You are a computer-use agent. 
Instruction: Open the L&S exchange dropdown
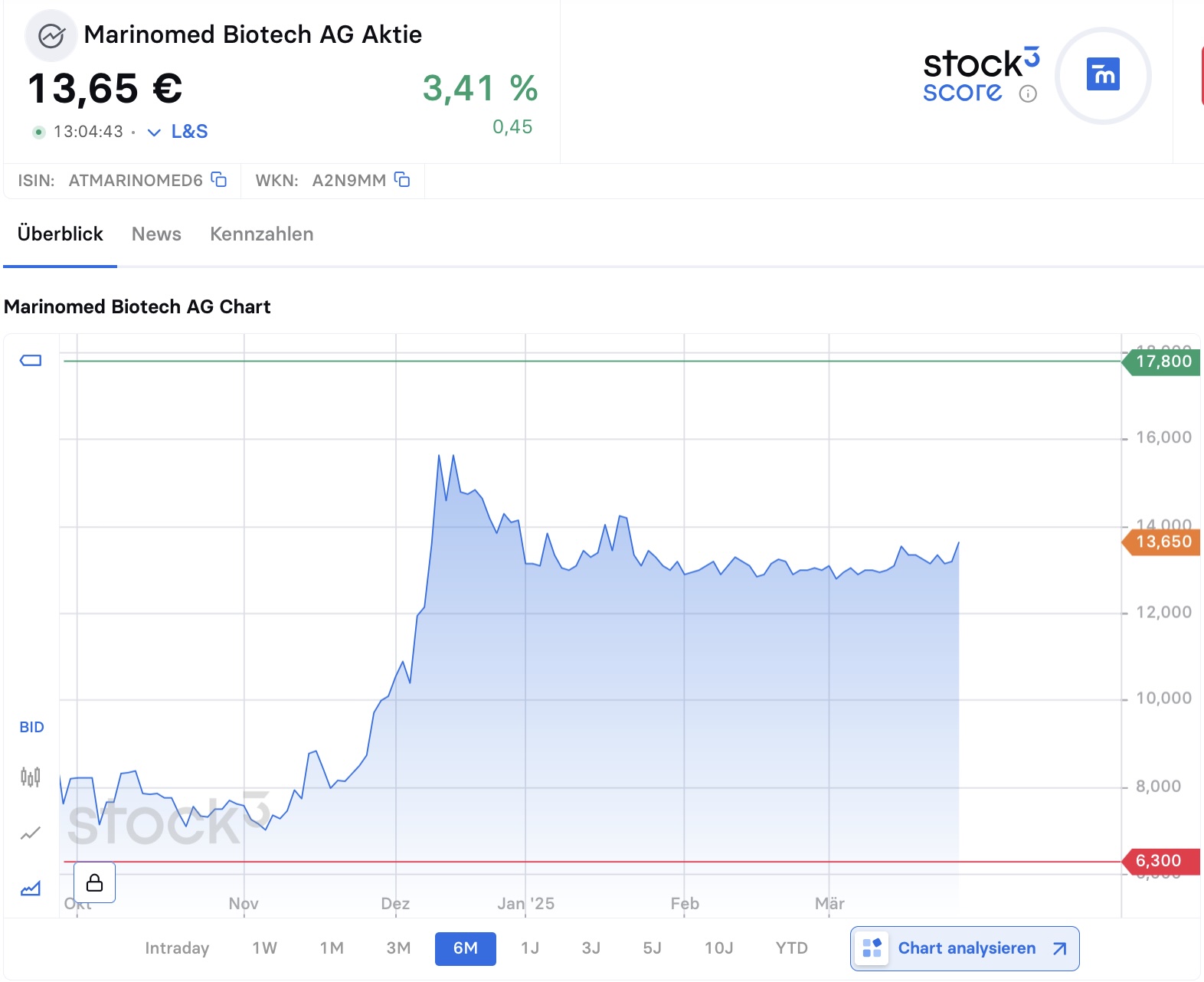pos(178,132)
